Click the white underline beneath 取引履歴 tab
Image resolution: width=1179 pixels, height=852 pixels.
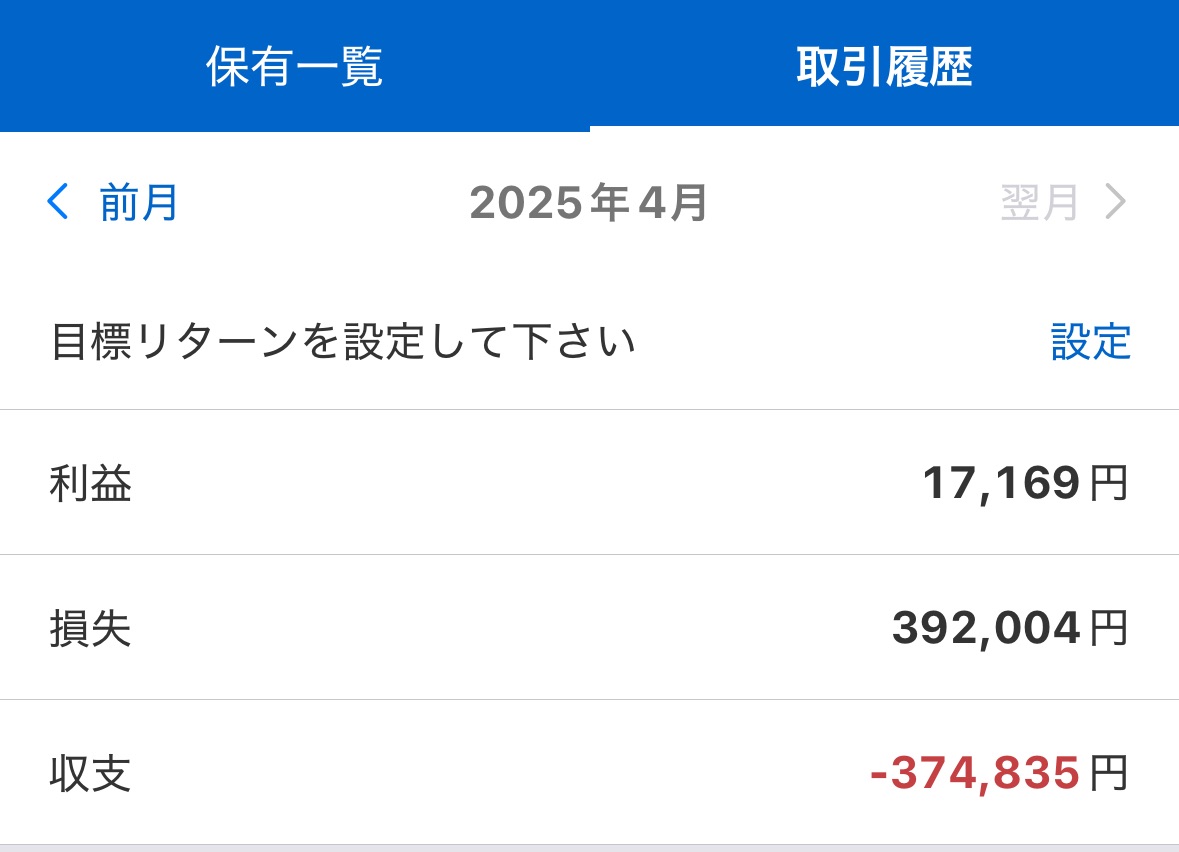pos(884,128)
